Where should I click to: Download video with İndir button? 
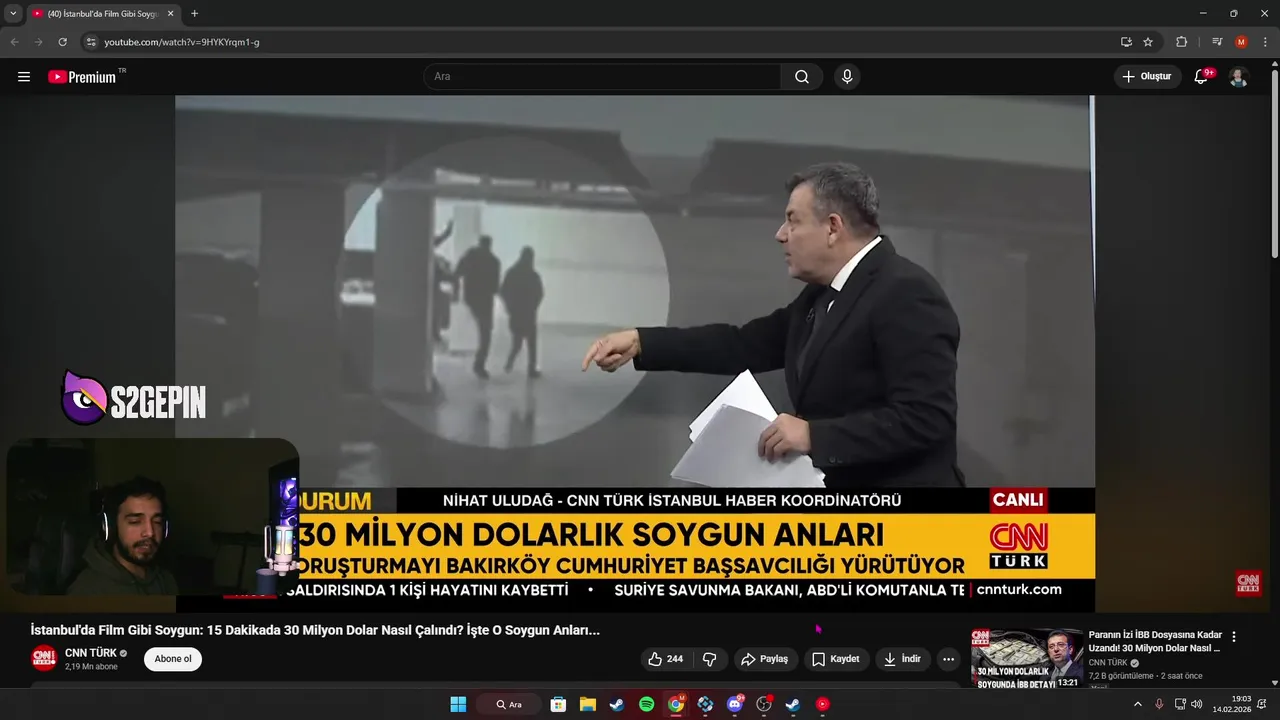tap(902, 659)
